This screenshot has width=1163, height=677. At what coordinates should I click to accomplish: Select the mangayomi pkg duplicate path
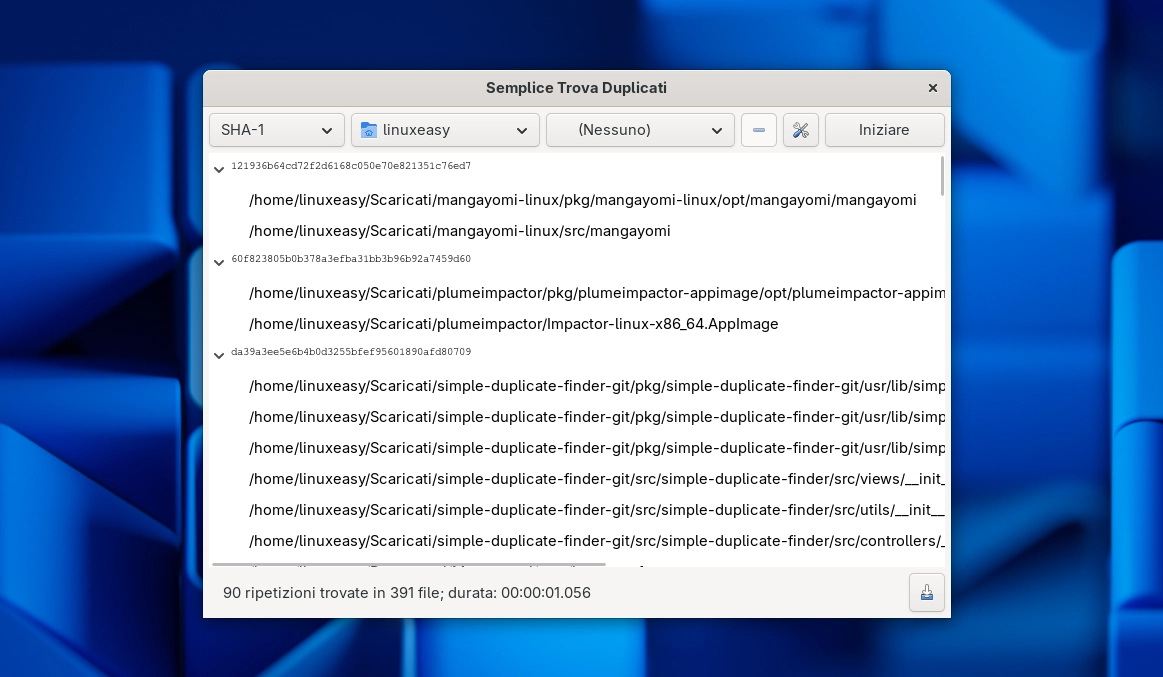583,200
